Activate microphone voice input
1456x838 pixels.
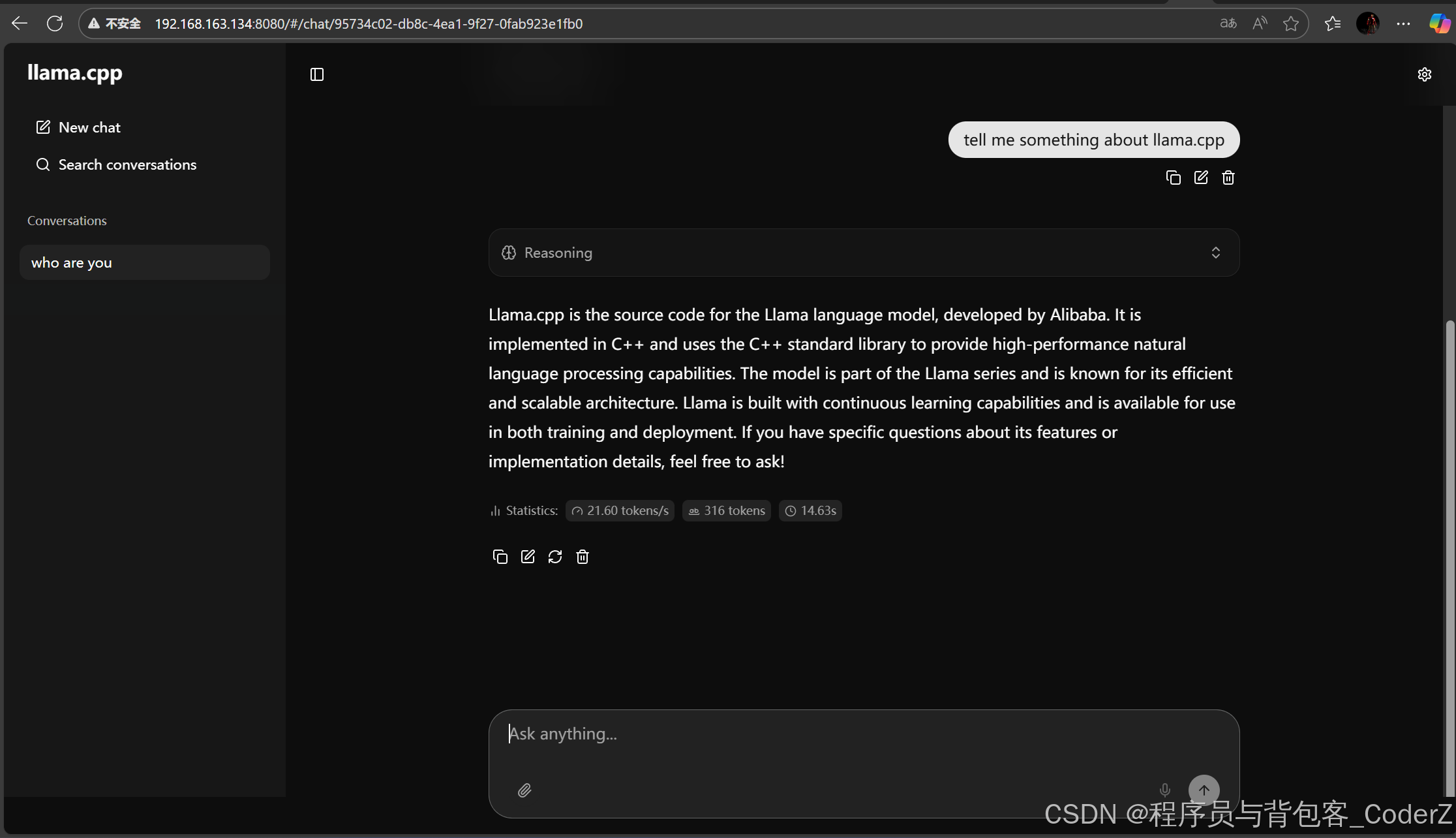click(1165, 790)
